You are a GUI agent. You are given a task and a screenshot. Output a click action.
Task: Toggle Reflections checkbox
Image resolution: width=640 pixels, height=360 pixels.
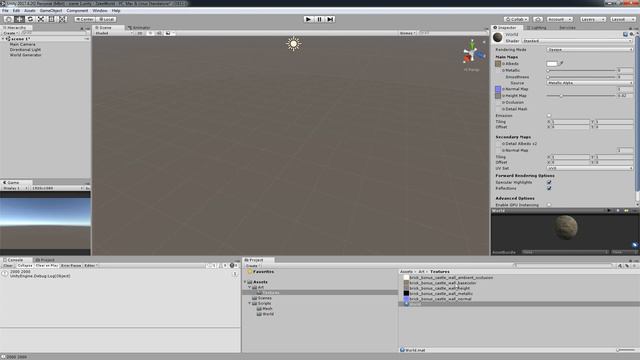(549, 189)
